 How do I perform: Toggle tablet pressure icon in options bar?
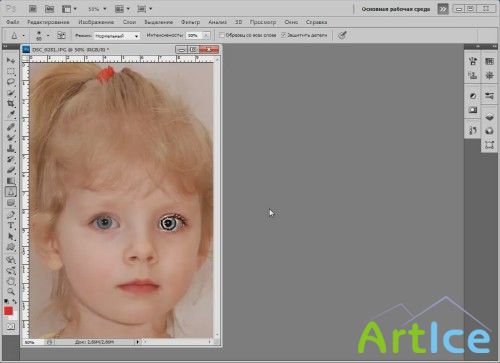pos(342,35)
